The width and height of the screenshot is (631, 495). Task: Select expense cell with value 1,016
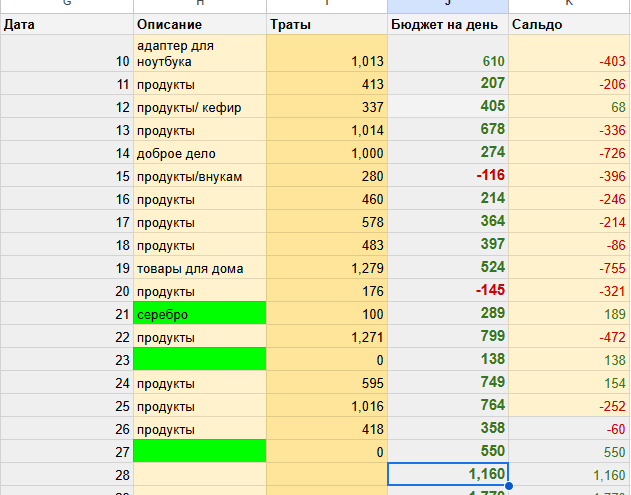(327, 405)
